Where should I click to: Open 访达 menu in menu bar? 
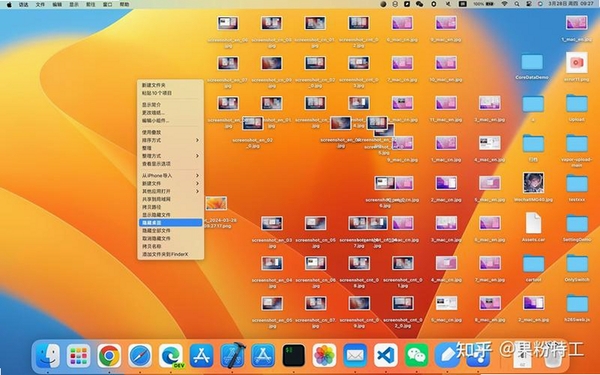[24, 4]
